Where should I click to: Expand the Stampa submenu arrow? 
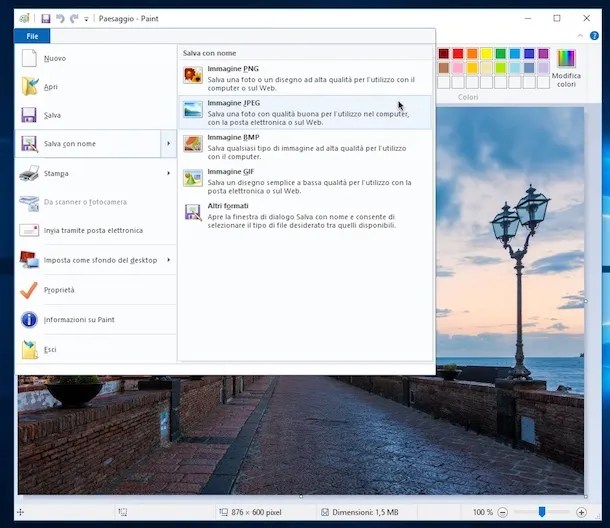coord(168,173)
